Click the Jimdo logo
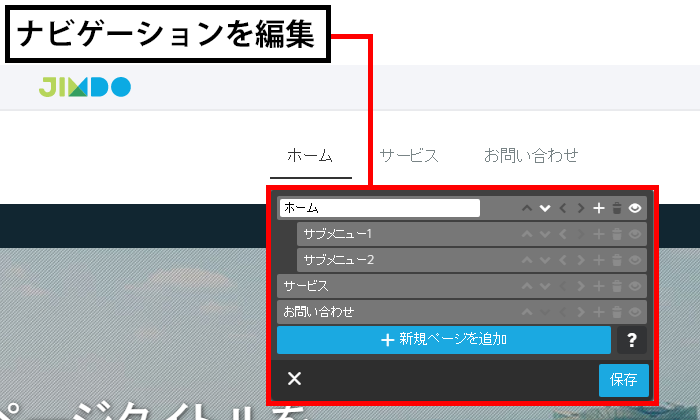The image size is (700, 420). tap(85, 87)
